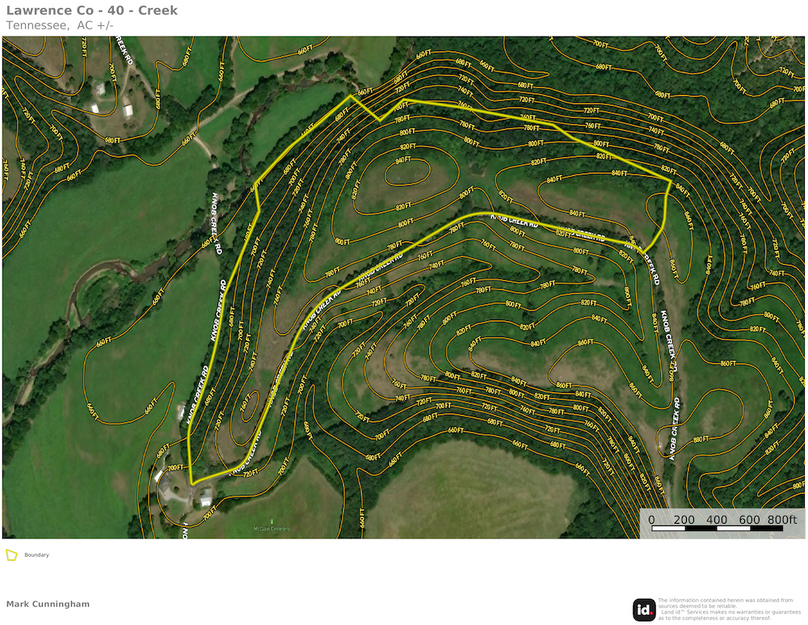Click the V-shaped notch on the northern boundary
The width and height of the screenshot is (808, 625).
(378, 120)
